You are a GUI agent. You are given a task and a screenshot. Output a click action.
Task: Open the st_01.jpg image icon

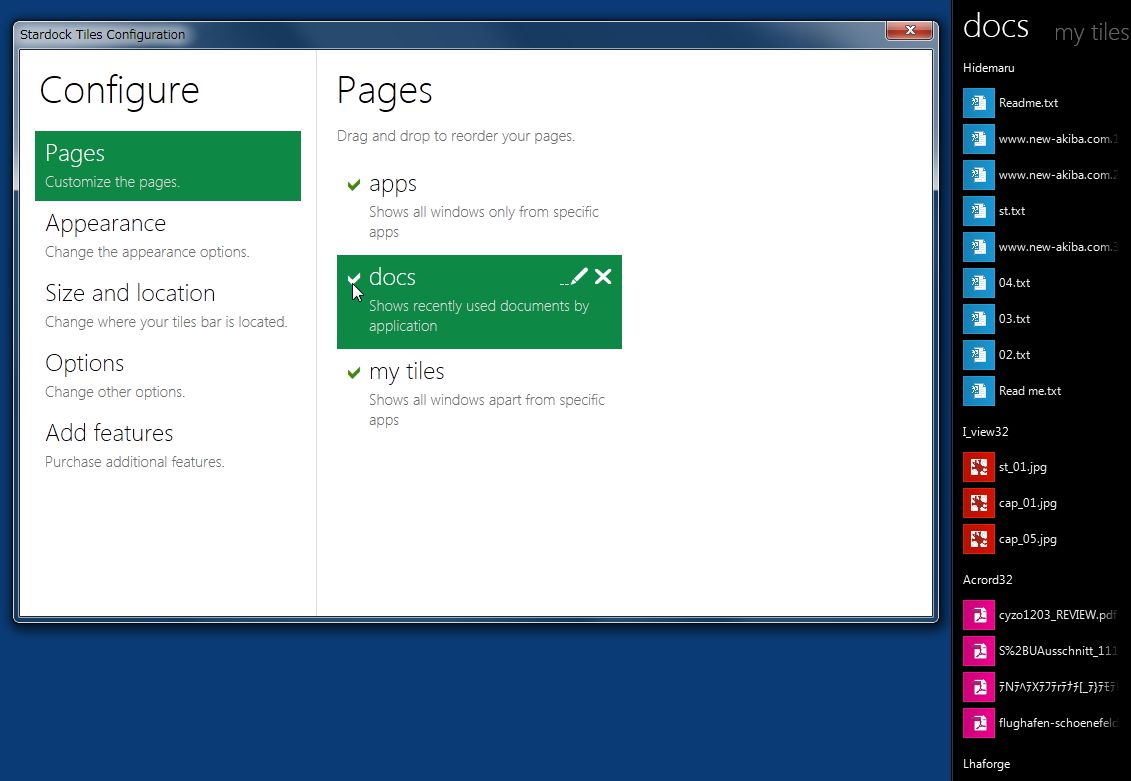click(978, 467)
